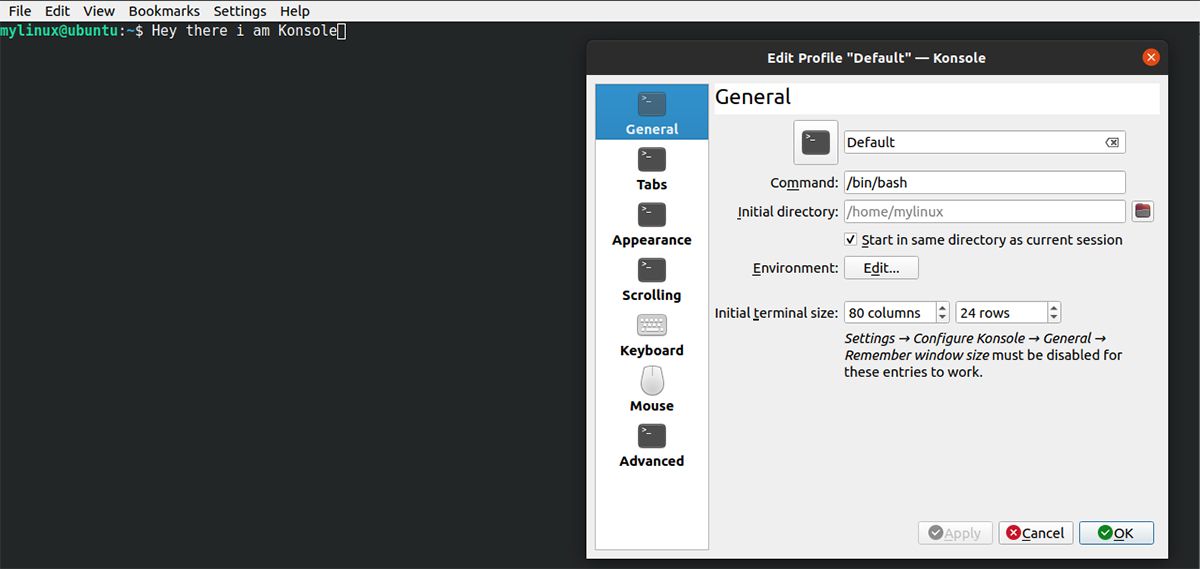Open the Scrolling settings page
The height and width of the screenshot is (569, 1200).
(652, 279)
